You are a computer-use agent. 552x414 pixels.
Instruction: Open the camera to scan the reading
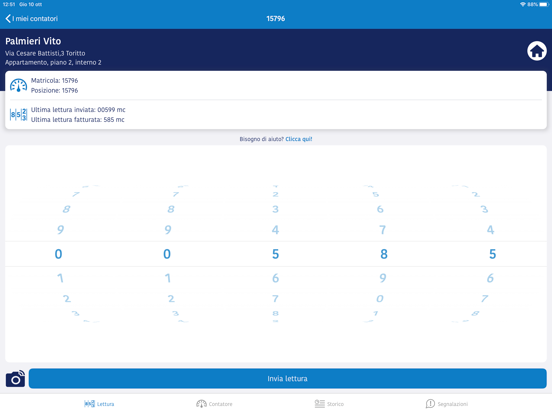point(15,378)
